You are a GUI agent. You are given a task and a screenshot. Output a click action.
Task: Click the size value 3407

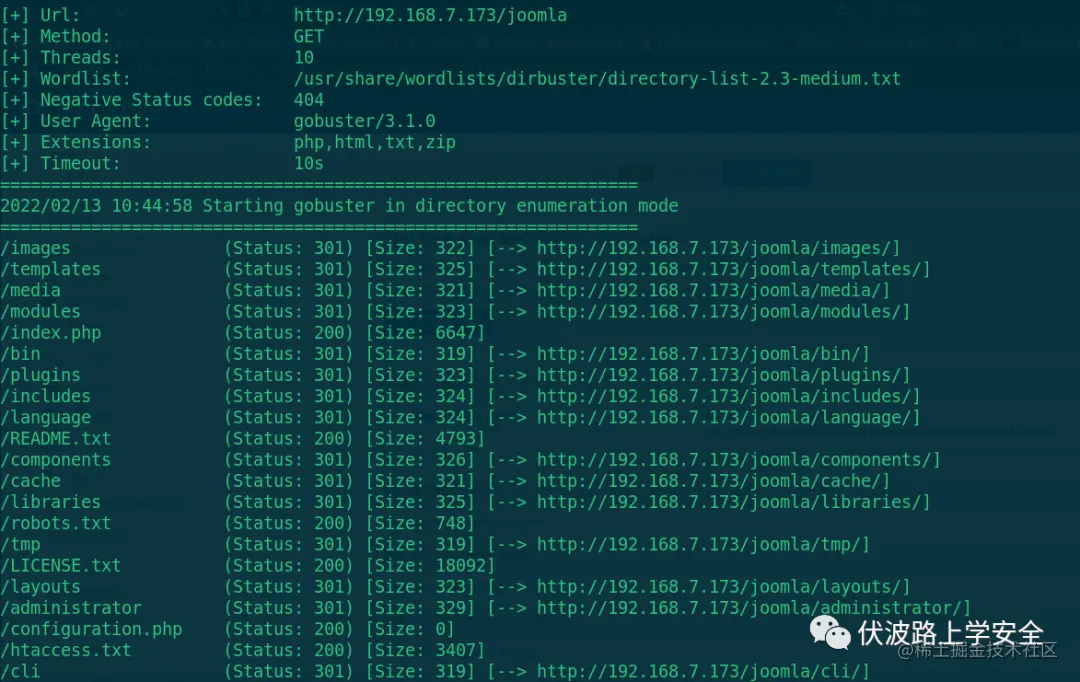point(455,650)
